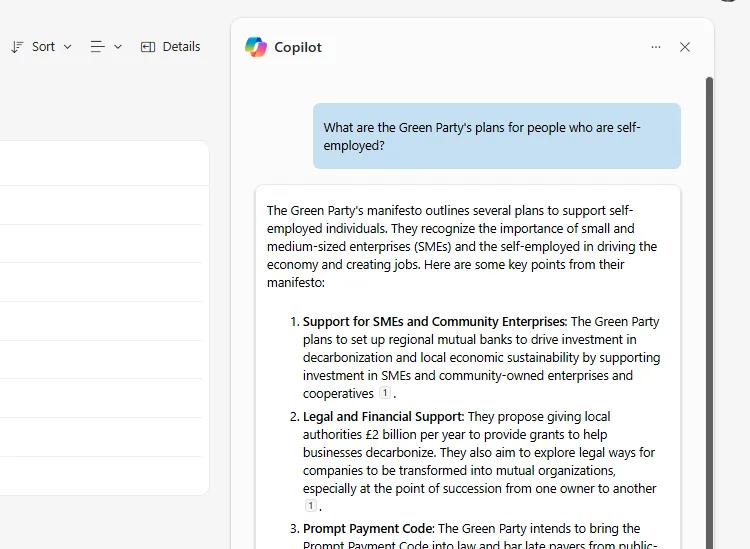This screenshot has height=549, width=750.
Task: Click the Sort arrows icon
Action: (17, 47)
